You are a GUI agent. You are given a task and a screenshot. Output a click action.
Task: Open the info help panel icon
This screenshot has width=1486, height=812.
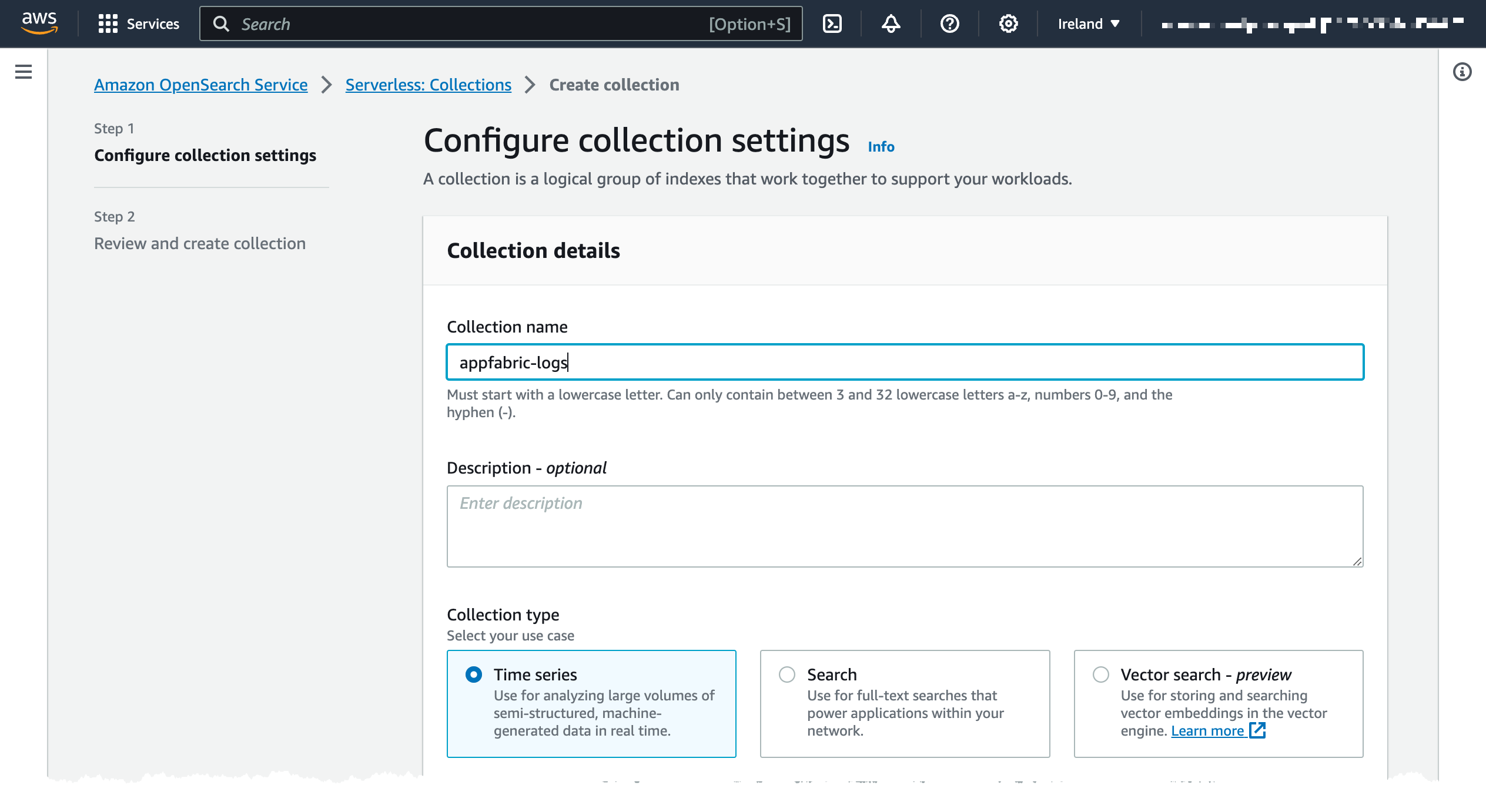point(1462,72)
